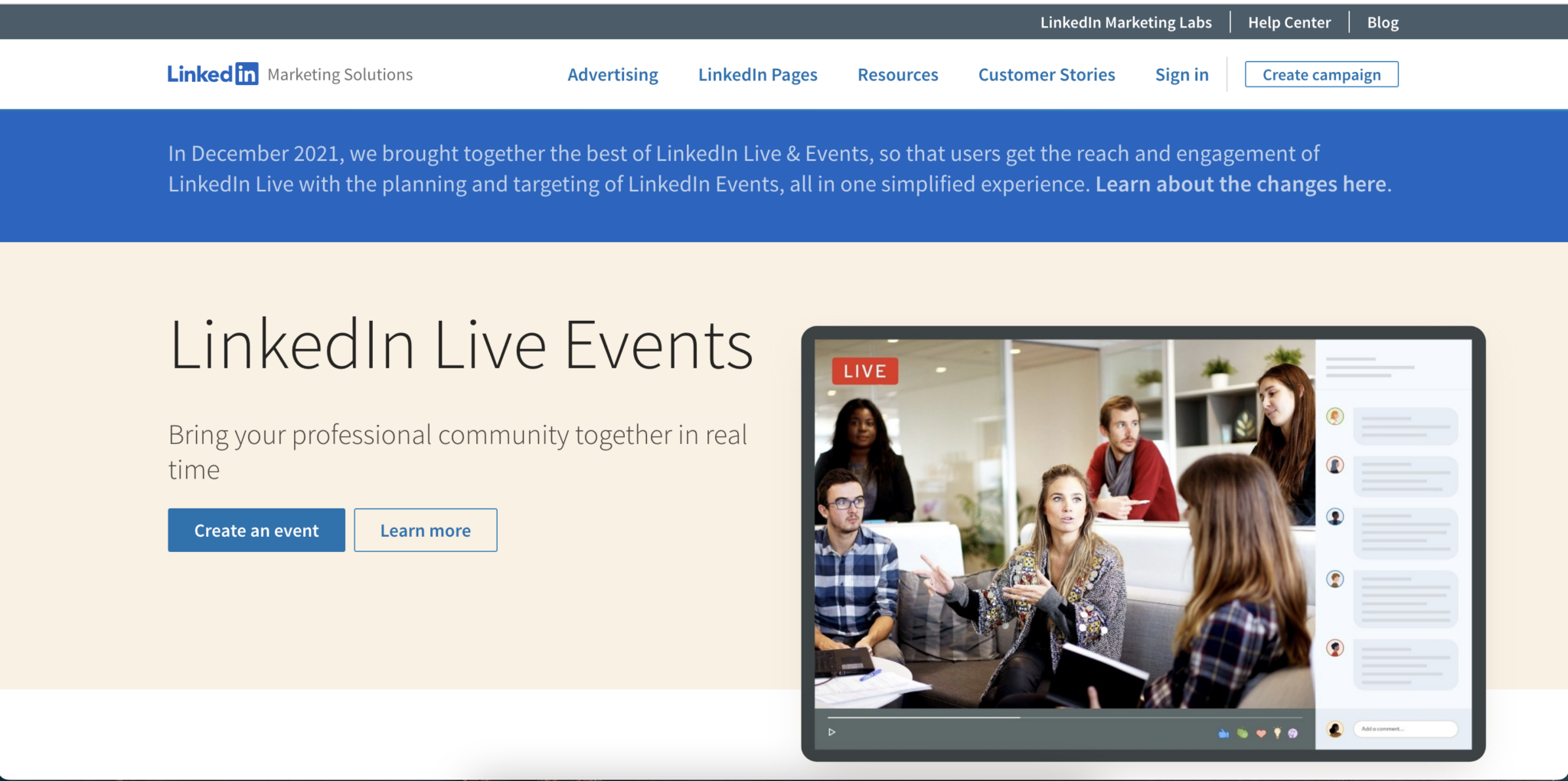Screen dimensions: 1568x781
Task: Click the green clapping hands reaction icon
Action: click(1242, 734)
